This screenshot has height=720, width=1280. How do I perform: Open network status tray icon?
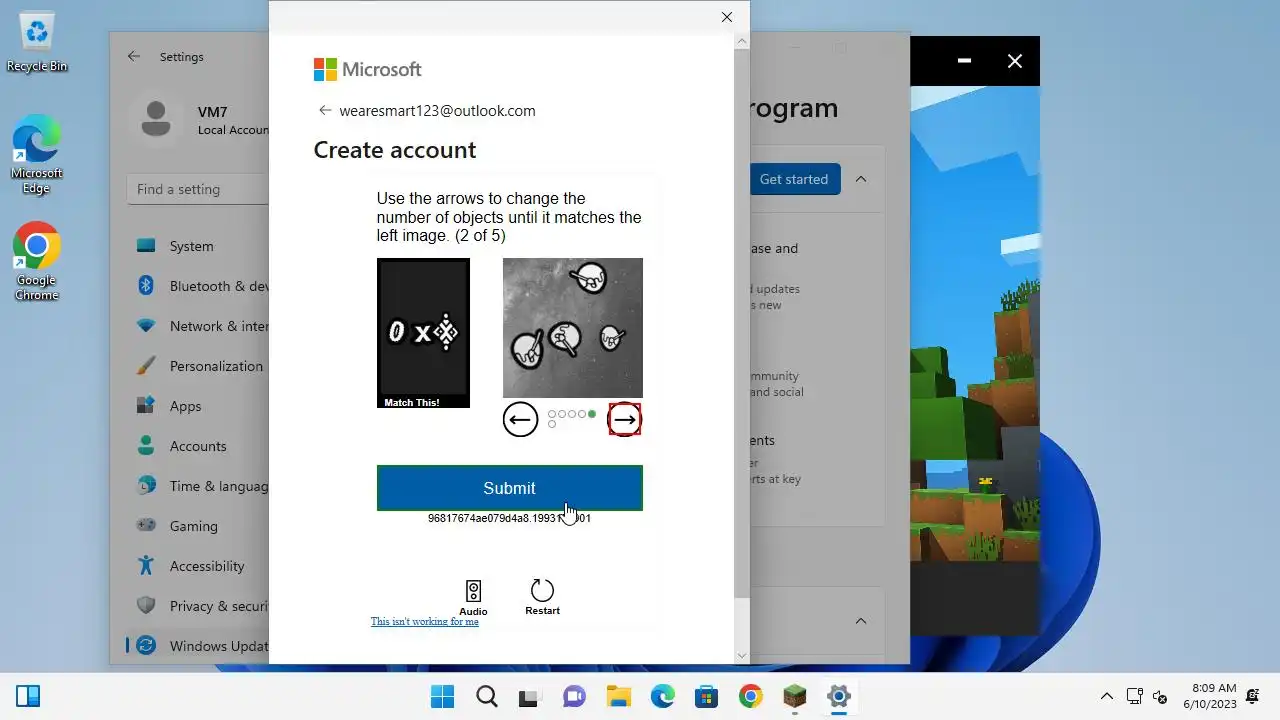1135,696
